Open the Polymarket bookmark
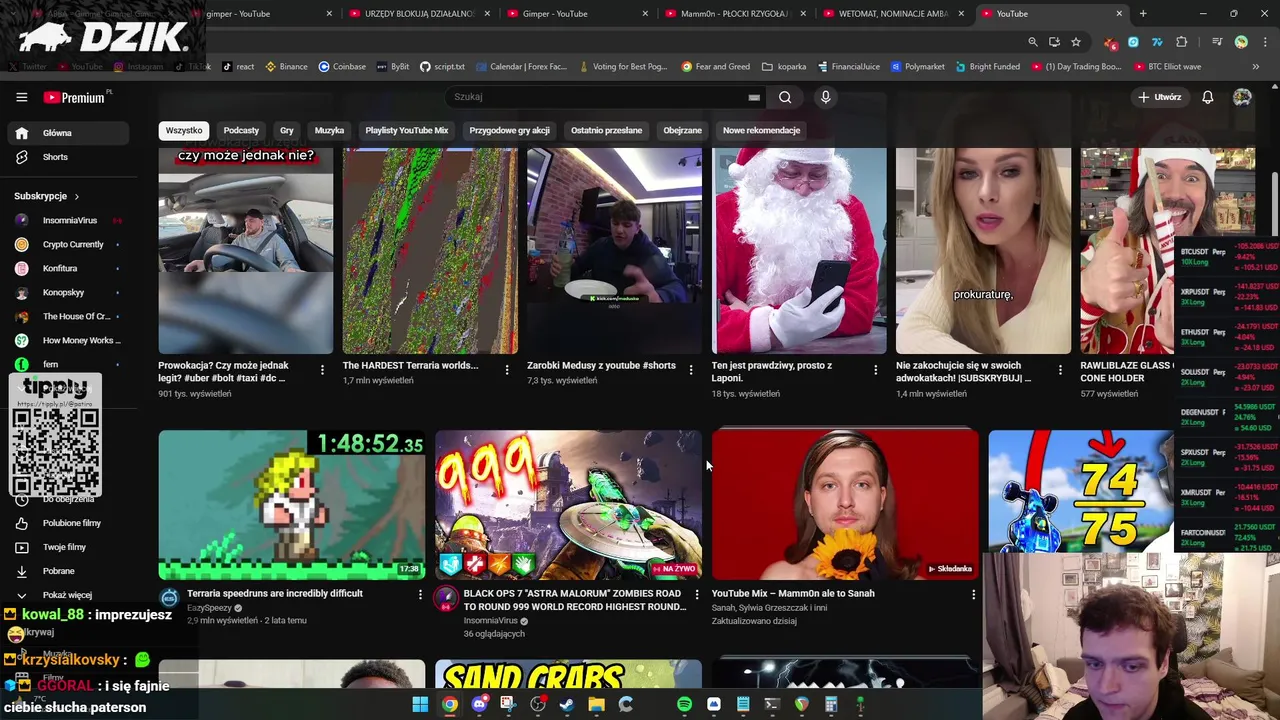The image size is (1280, 720). click(917, 66)
